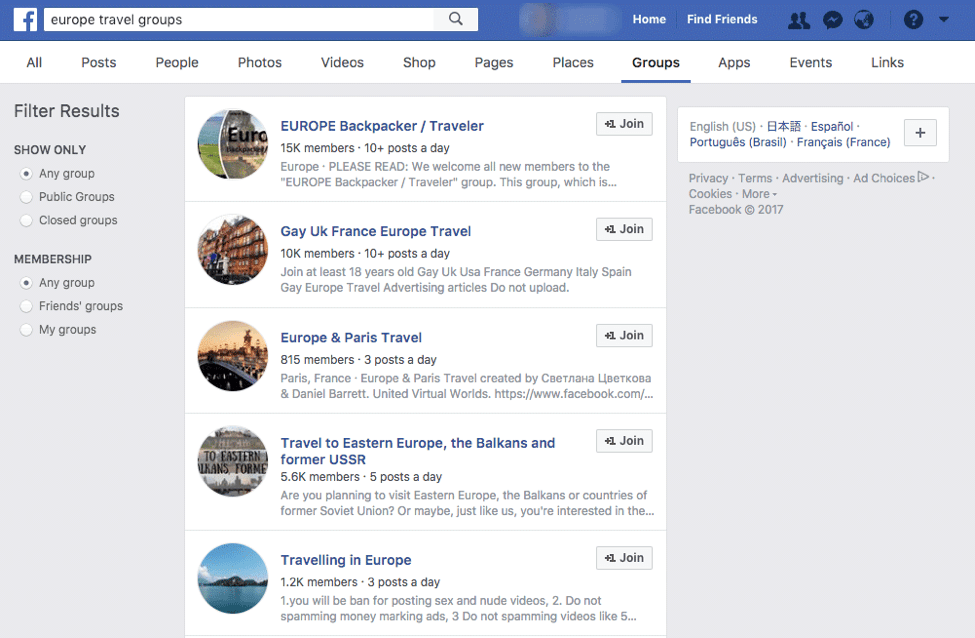Choose Friends' groups membership filter
The image size is (975, 638).
click(27, 306)
